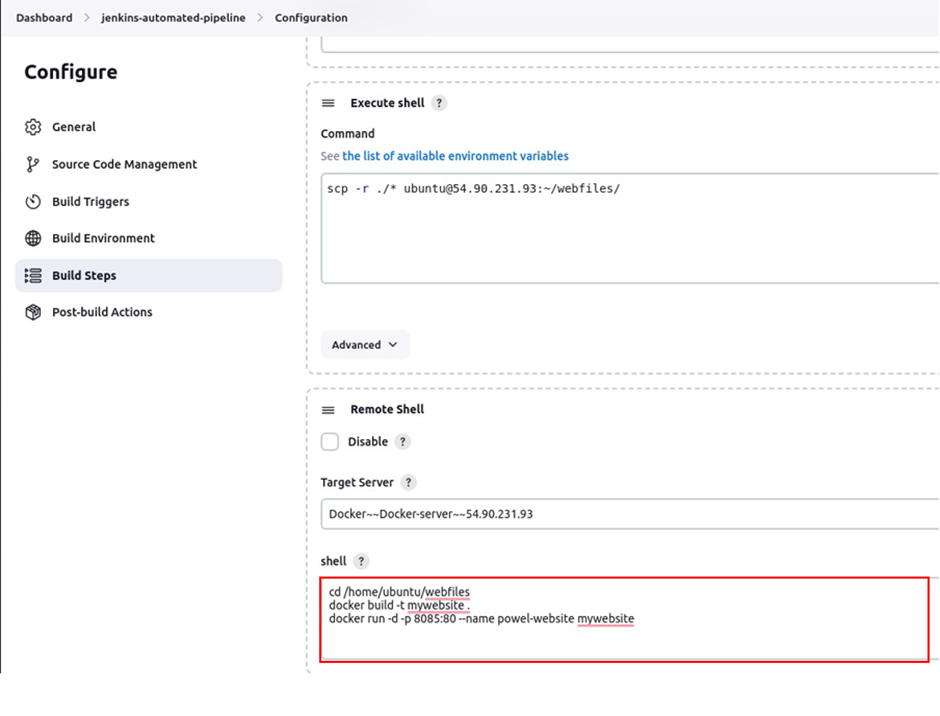Viewport: 940px width, 716px height.
Task: Click the Build Steps list icon
Action: pyautogui.click(x=33, y=275)
